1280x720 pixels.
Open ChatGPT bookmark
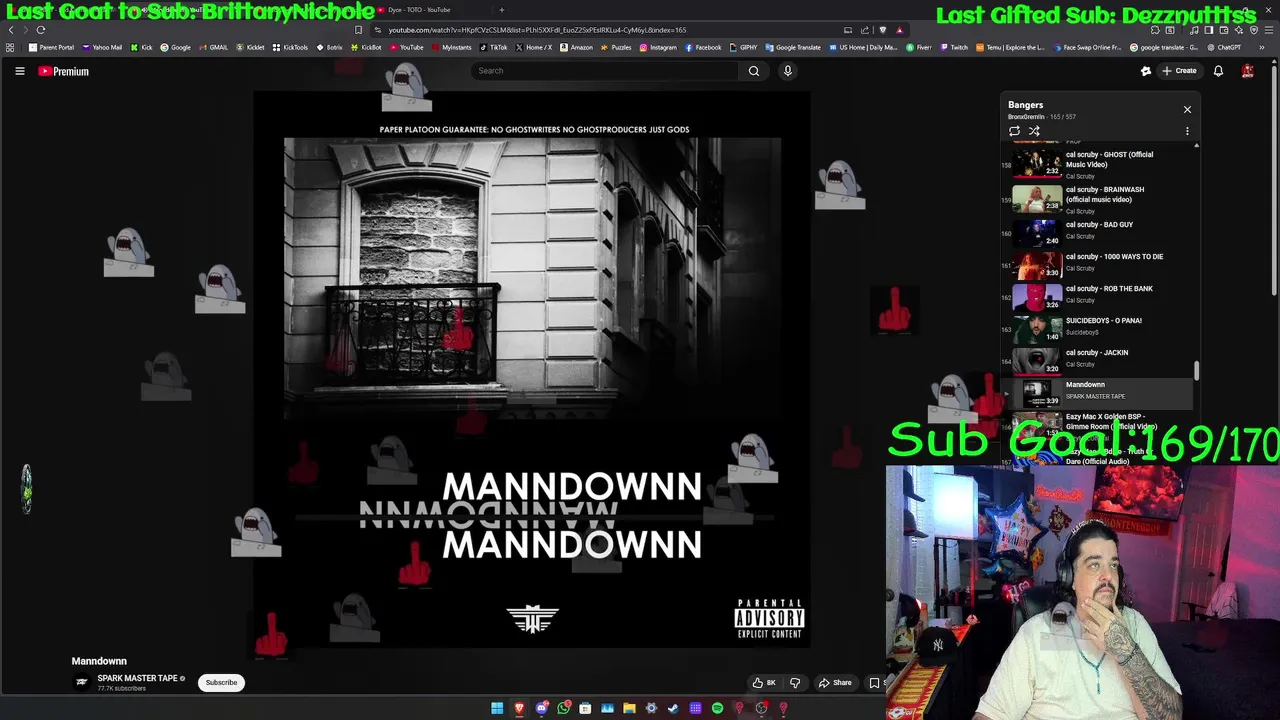point(1223,47)
